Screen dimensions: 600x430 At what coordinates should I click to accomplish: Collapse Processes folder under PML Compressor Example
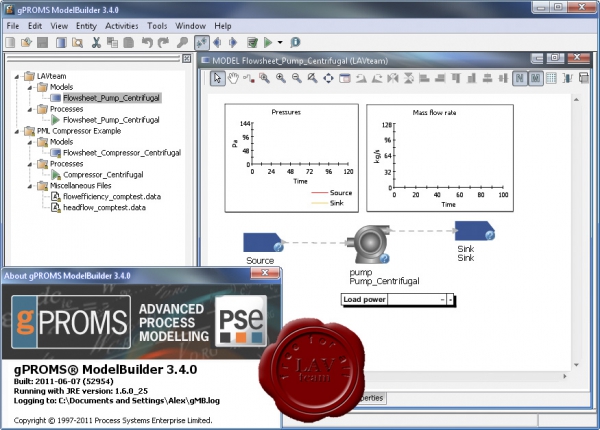29,165
